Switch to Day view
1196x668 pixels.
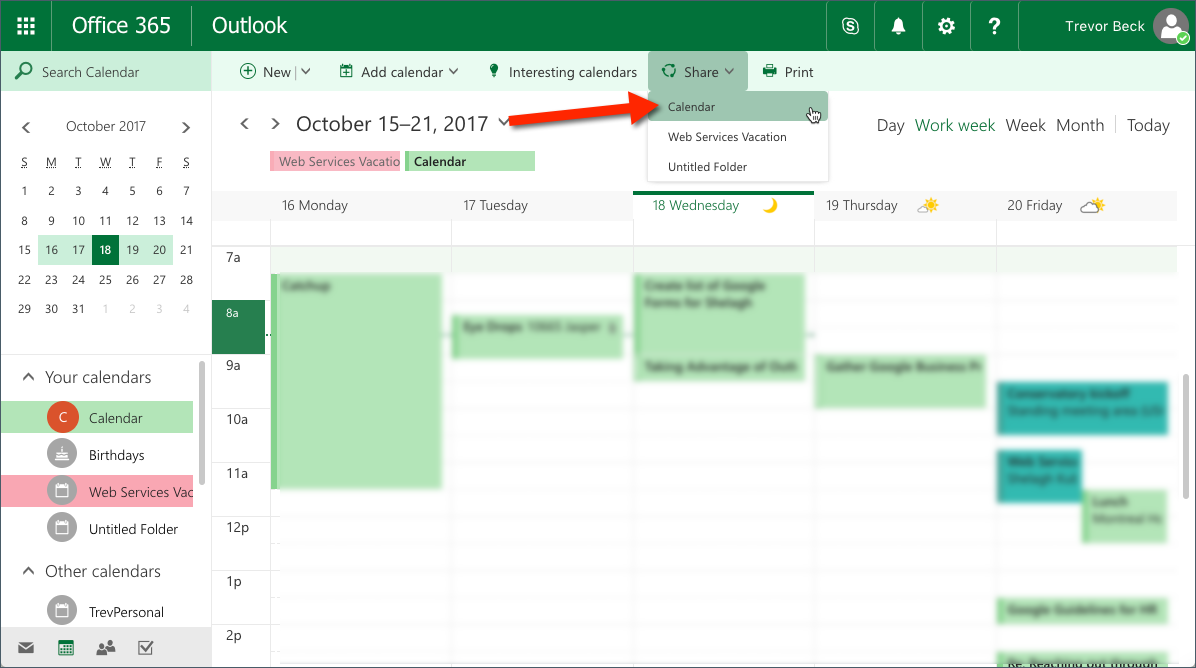[890, 126]
